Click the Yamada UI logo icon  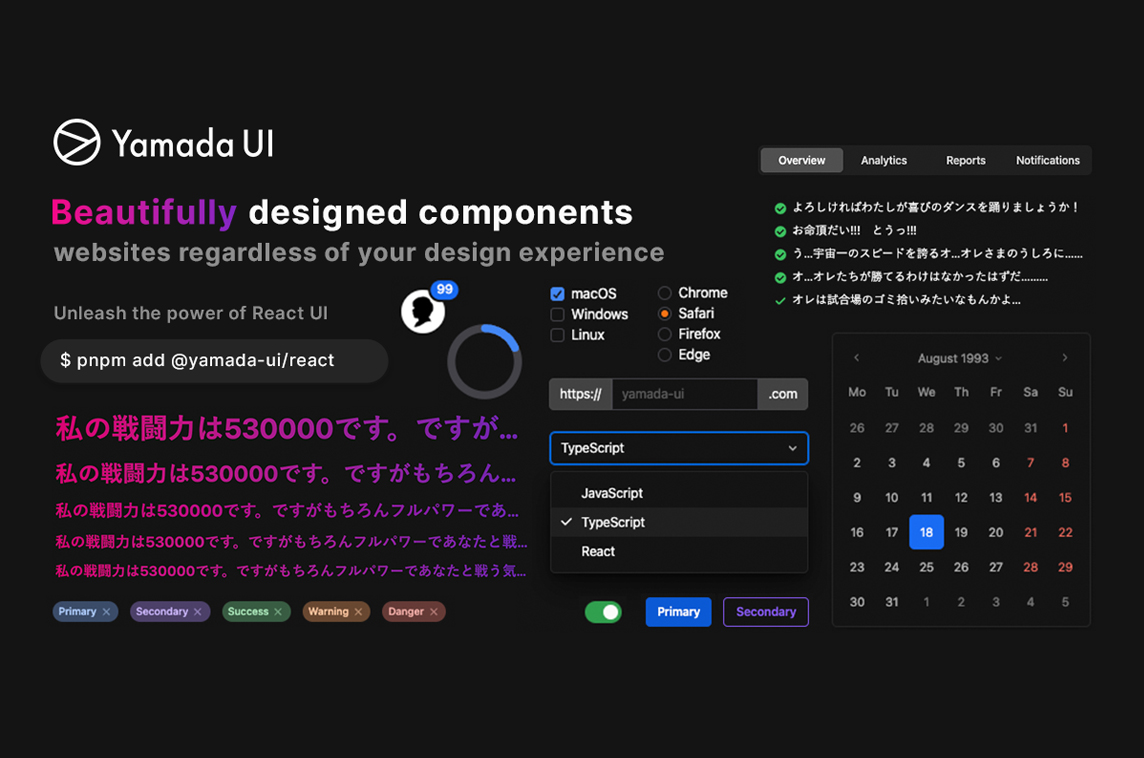(x=77, y=142)
